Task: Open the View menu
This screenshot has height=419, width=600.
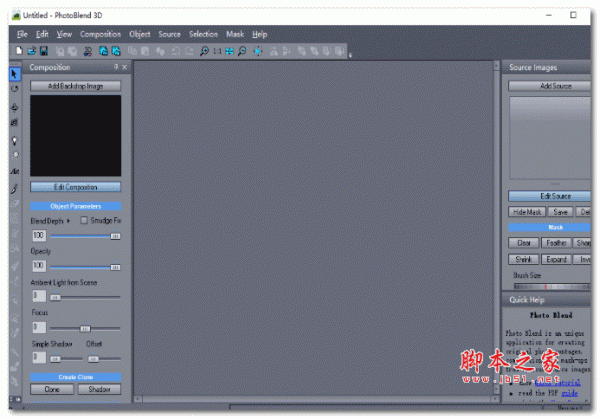Action: (64, 34)
